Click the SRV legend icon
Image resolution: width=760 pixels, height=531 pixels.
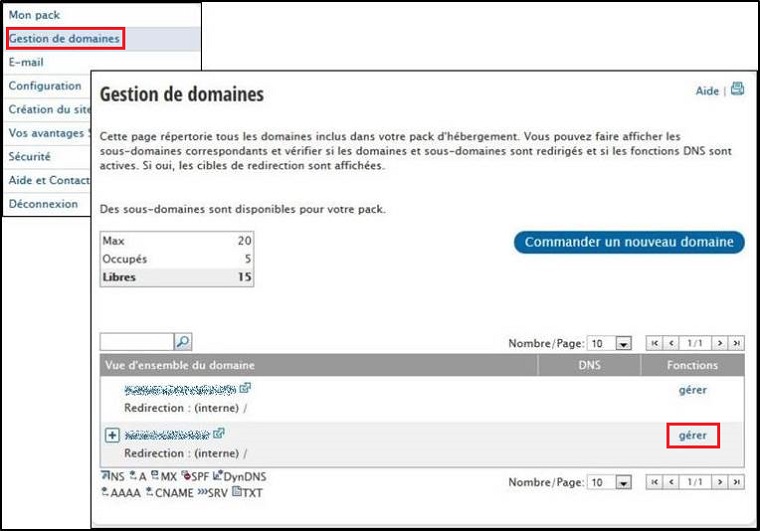click(x=203, y=492)
